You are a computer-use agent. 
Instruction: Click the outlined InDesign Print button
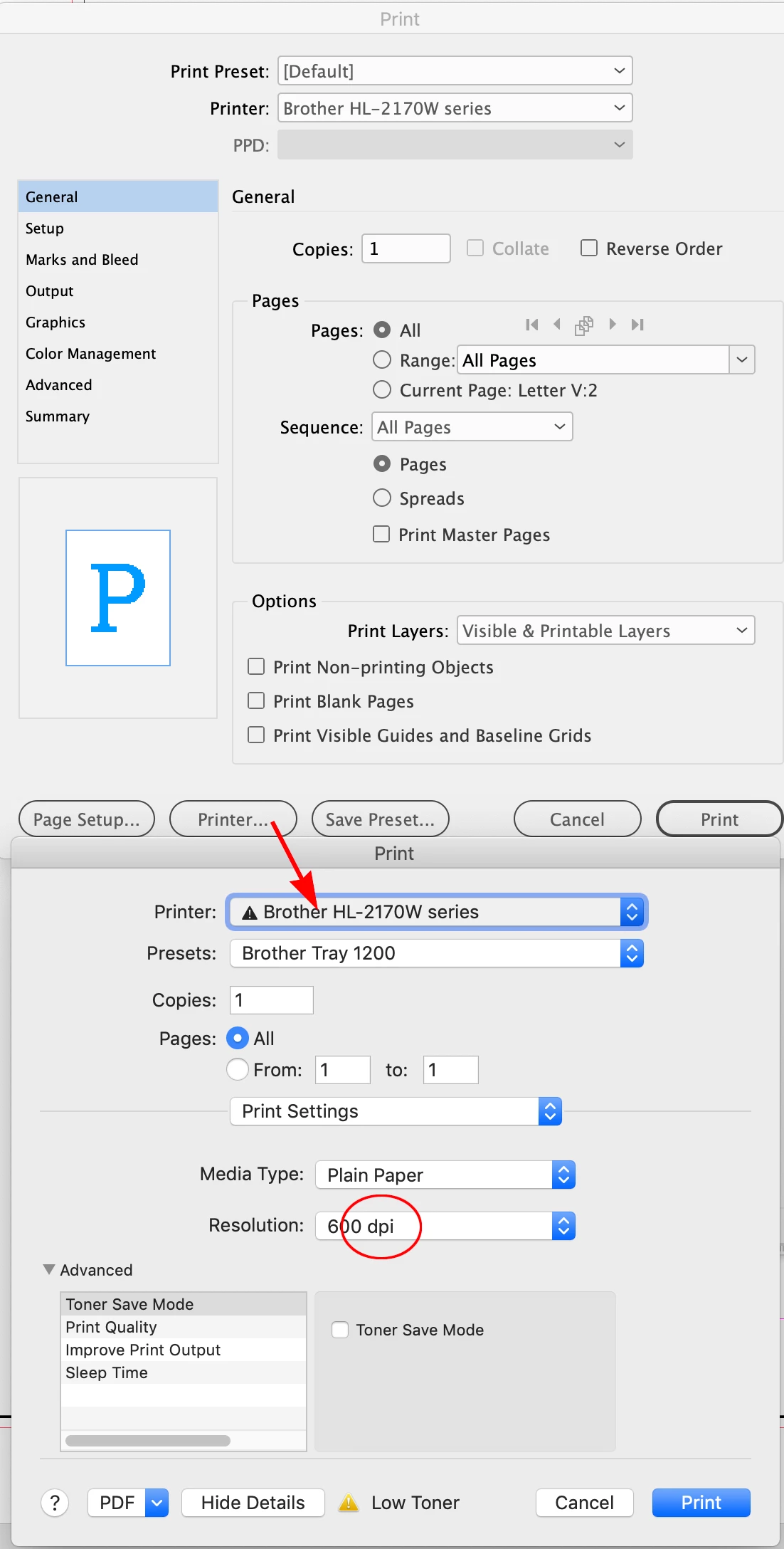pos(720,819)
